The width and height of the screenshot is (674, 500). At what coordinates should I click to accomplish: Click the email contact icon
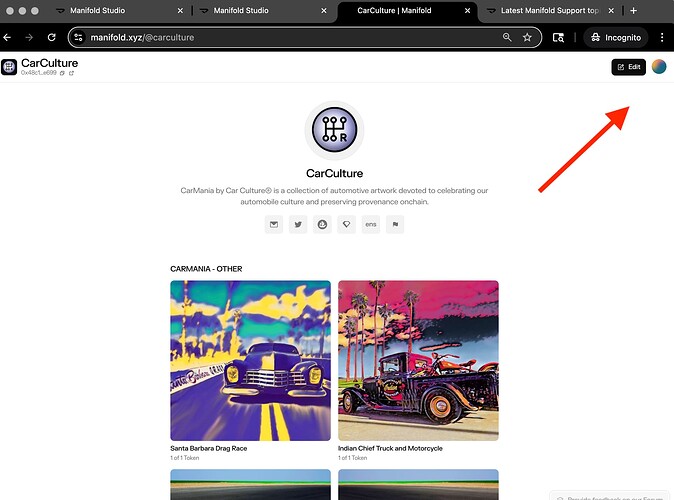274,224
